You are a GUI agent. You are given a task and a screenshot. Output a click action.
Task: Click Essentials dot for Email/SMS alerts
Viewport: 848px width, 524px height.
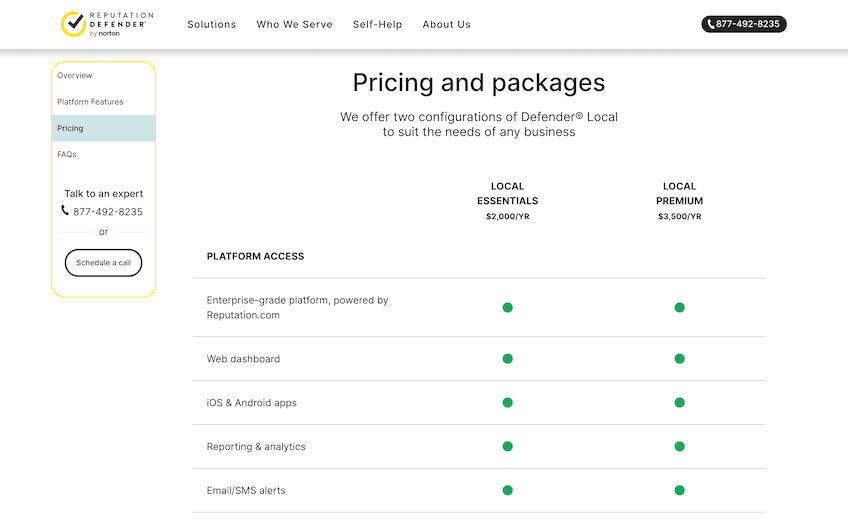(507, 491)
